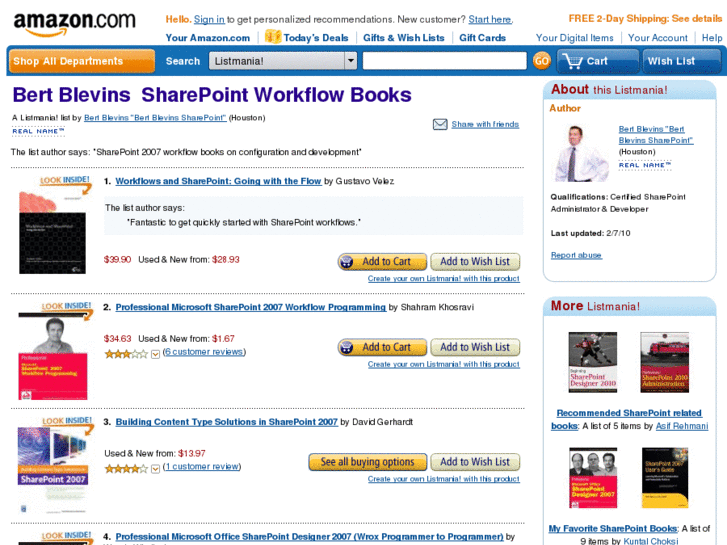The image size is (727, 545).
Task: Open Shahram Khosravi book cover image
Action: (55, 351)
